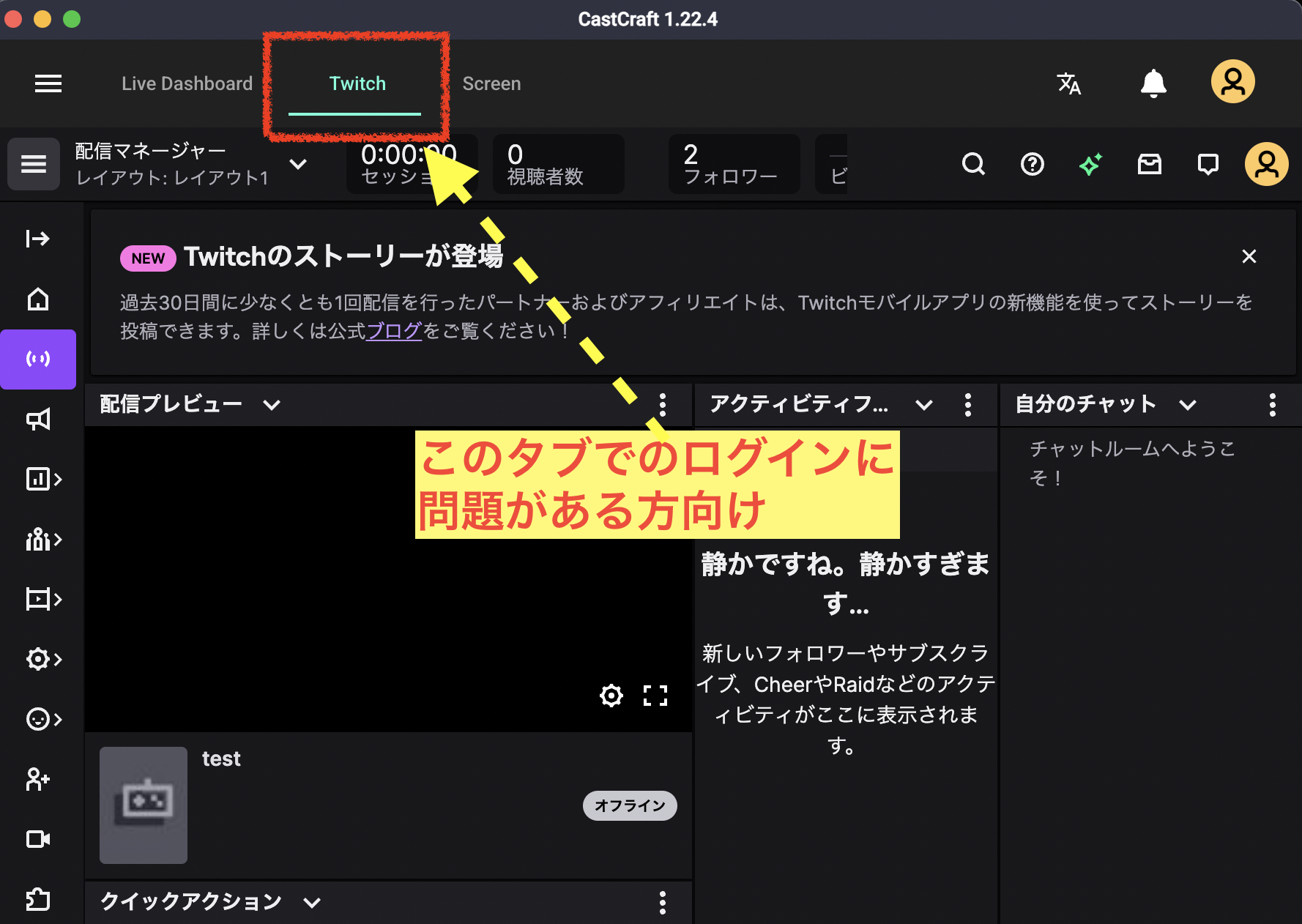Expand the 配信プレビュー panel dropdown
This screenshot has width=1302, height=924.
(x=272, y=405)
